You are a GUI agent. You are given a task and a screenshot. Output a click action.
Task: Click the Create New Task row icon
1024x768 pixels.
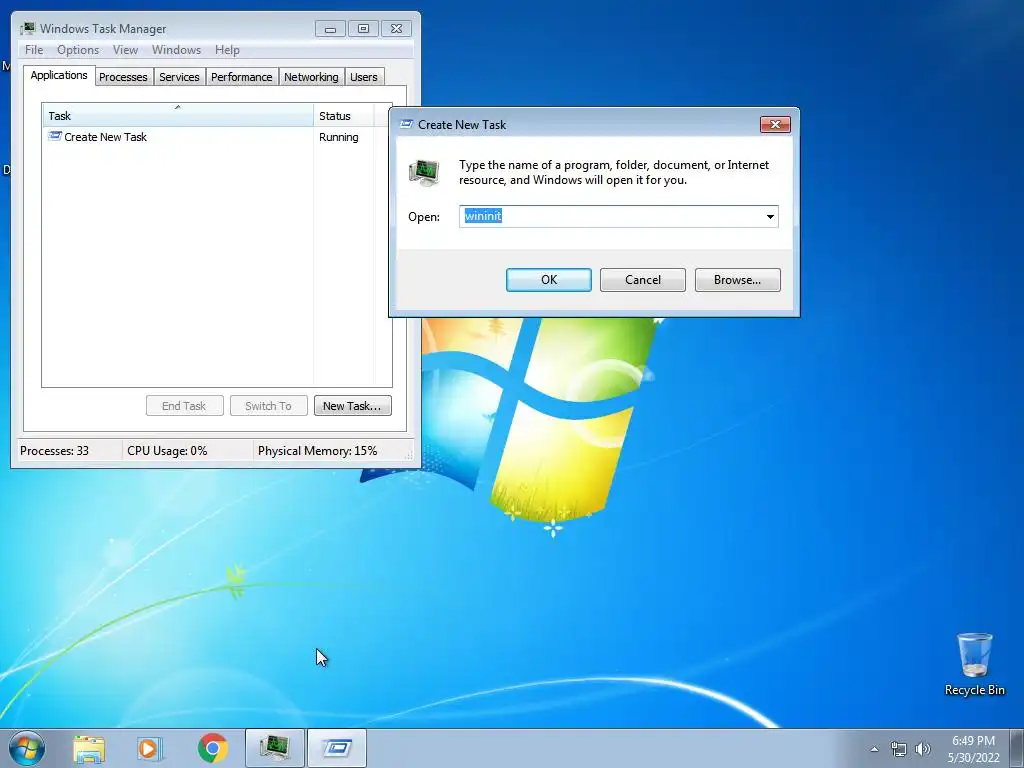coord(55,136)
